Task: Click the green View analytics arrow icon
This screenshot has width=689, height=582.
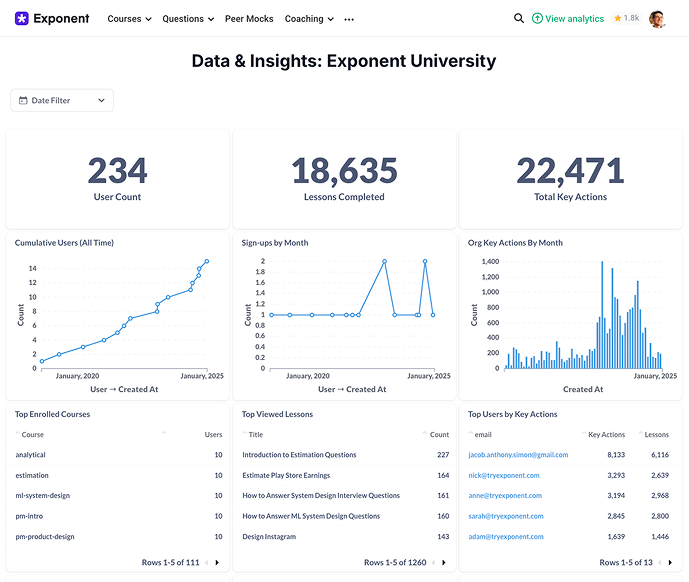Action: coord(537,18)
